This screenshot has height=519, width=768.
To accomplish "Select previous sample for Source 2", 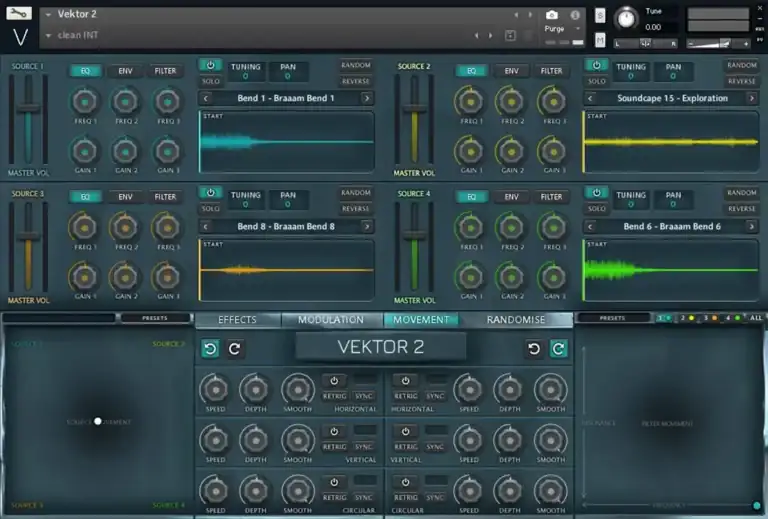I will (590, 98).
